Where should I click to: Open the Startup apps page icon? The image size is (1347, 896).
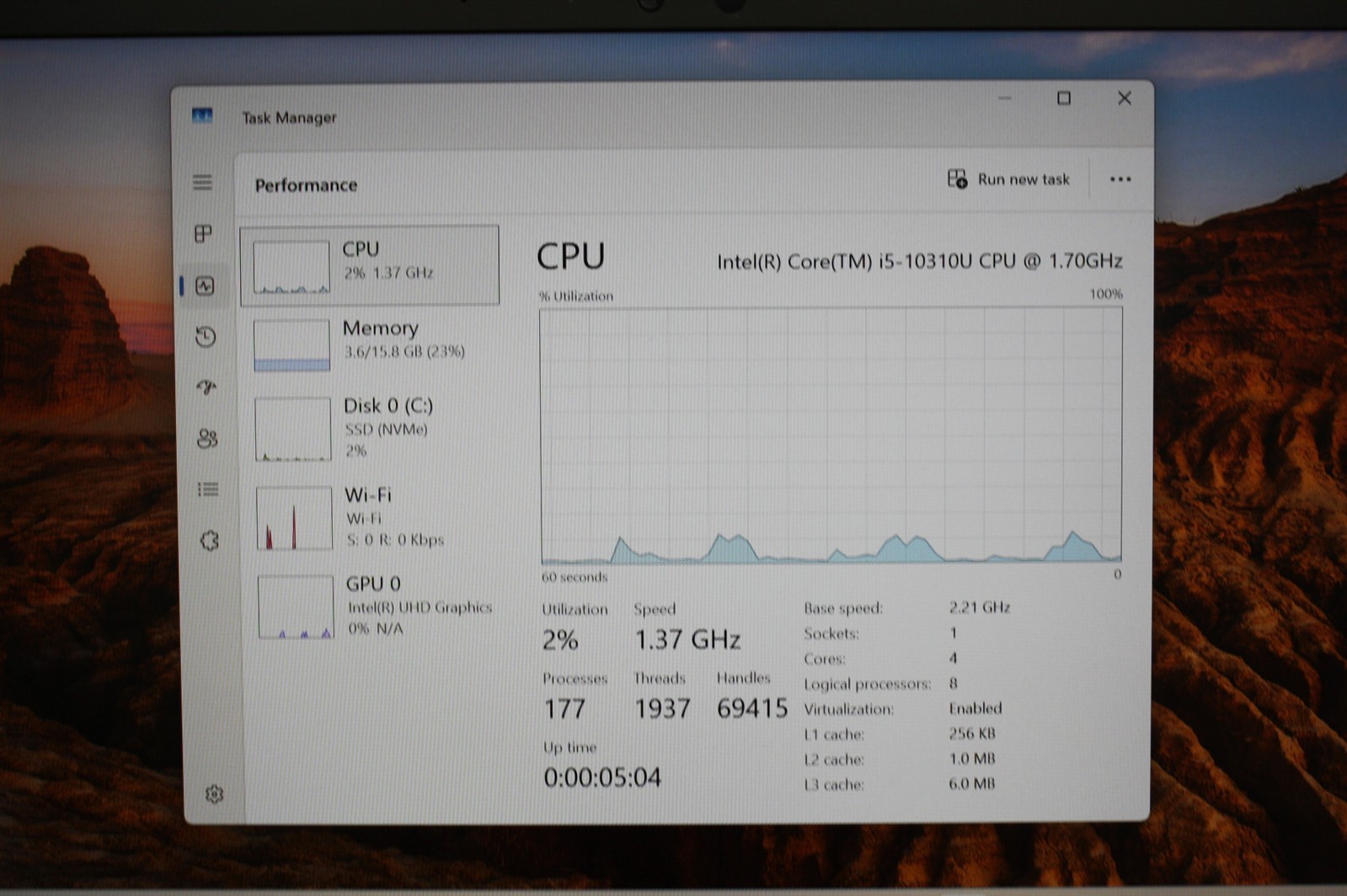[x=206, y=387]
